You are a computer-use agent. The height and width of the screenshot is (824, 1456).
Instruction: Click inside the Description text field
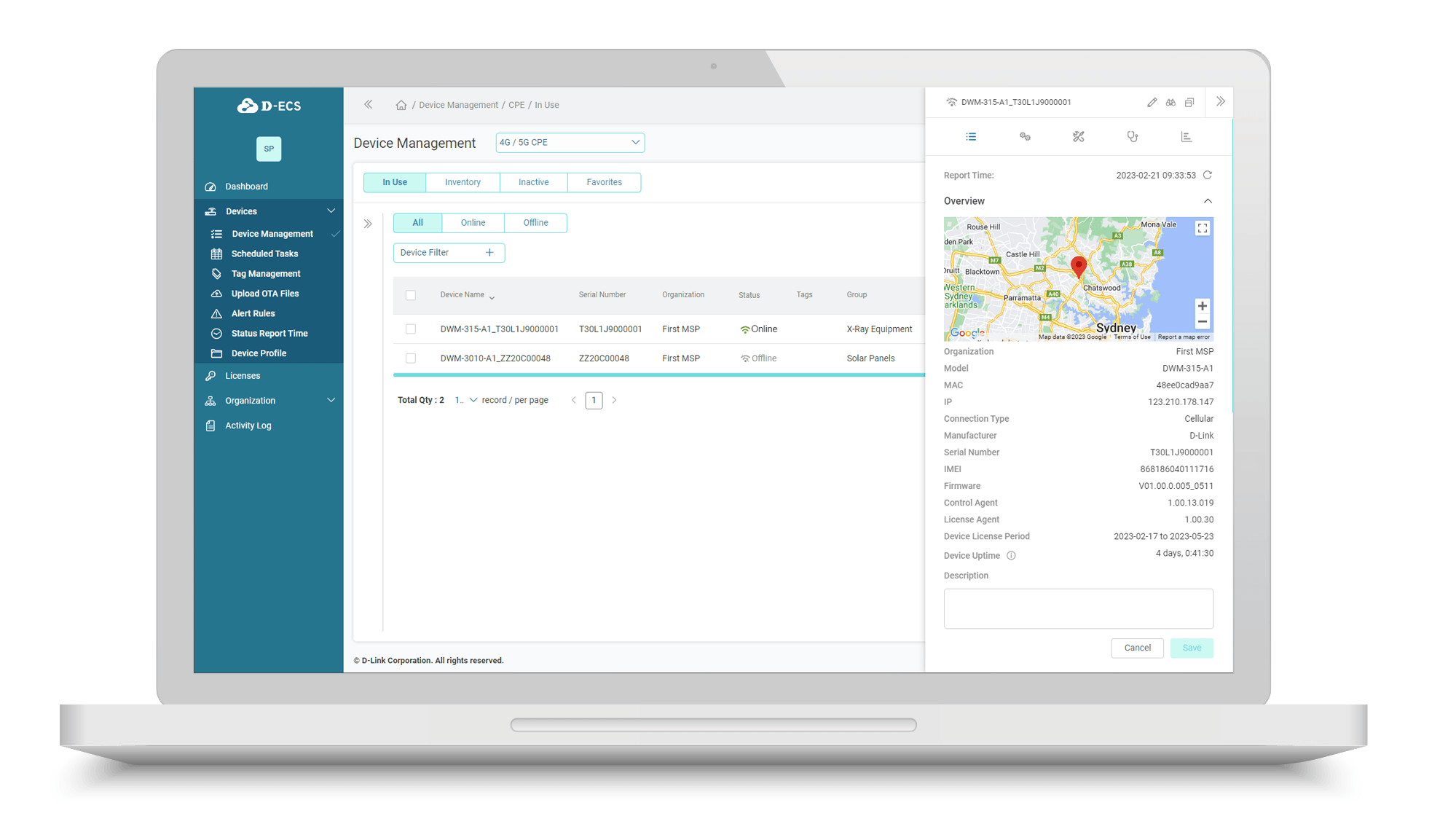[x=1078, y=608]
